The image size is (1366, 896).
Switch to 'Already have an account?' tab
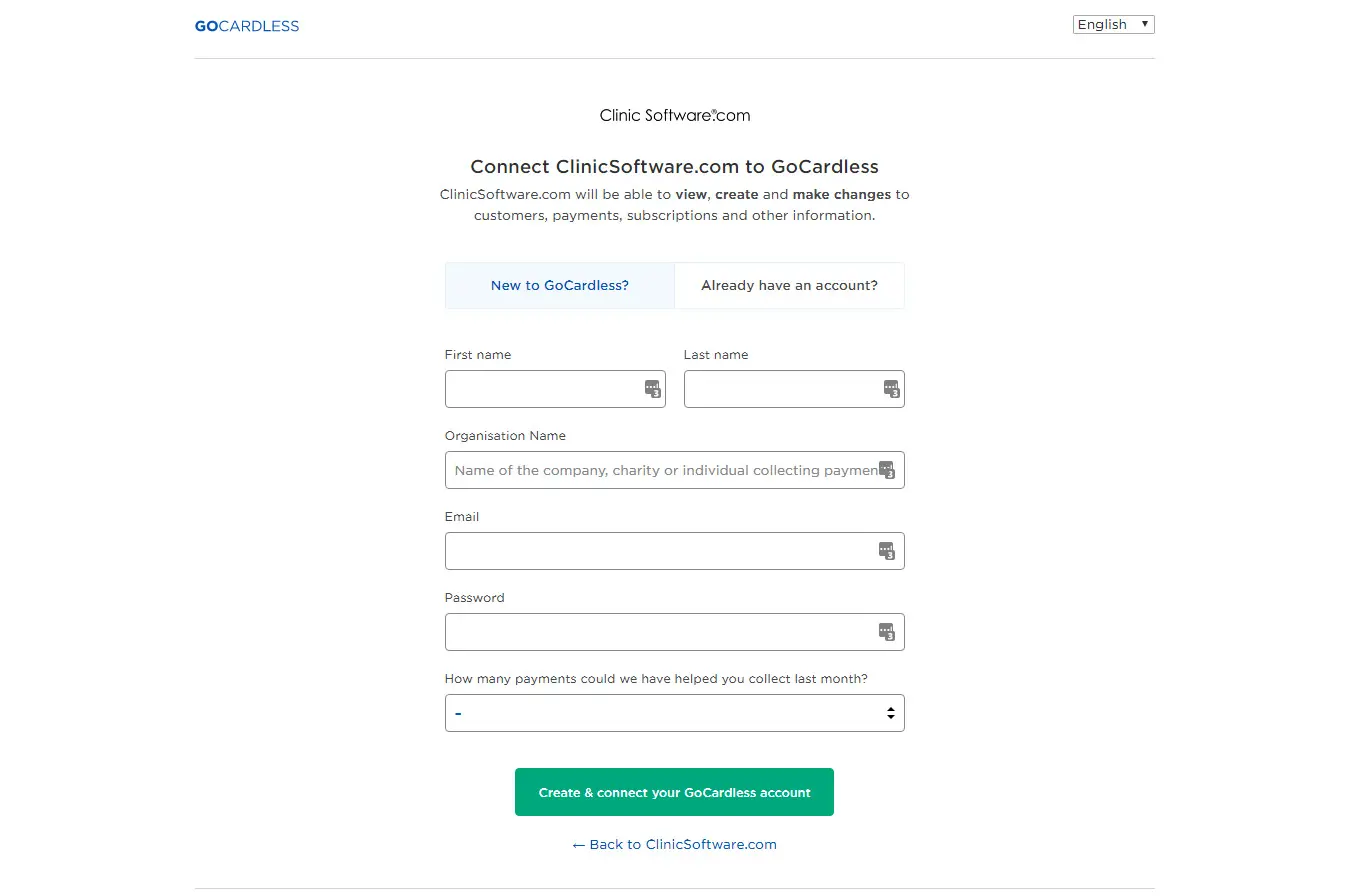(x=789, y=286)
